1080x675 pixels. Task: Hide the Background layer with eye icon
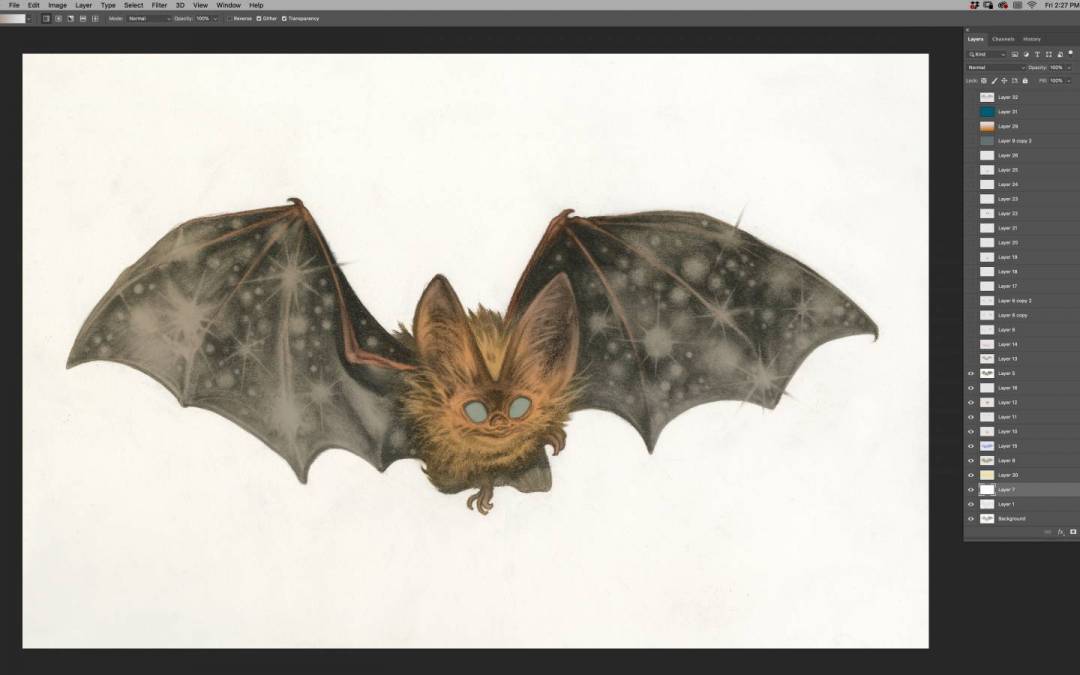[x=970, y=518]
